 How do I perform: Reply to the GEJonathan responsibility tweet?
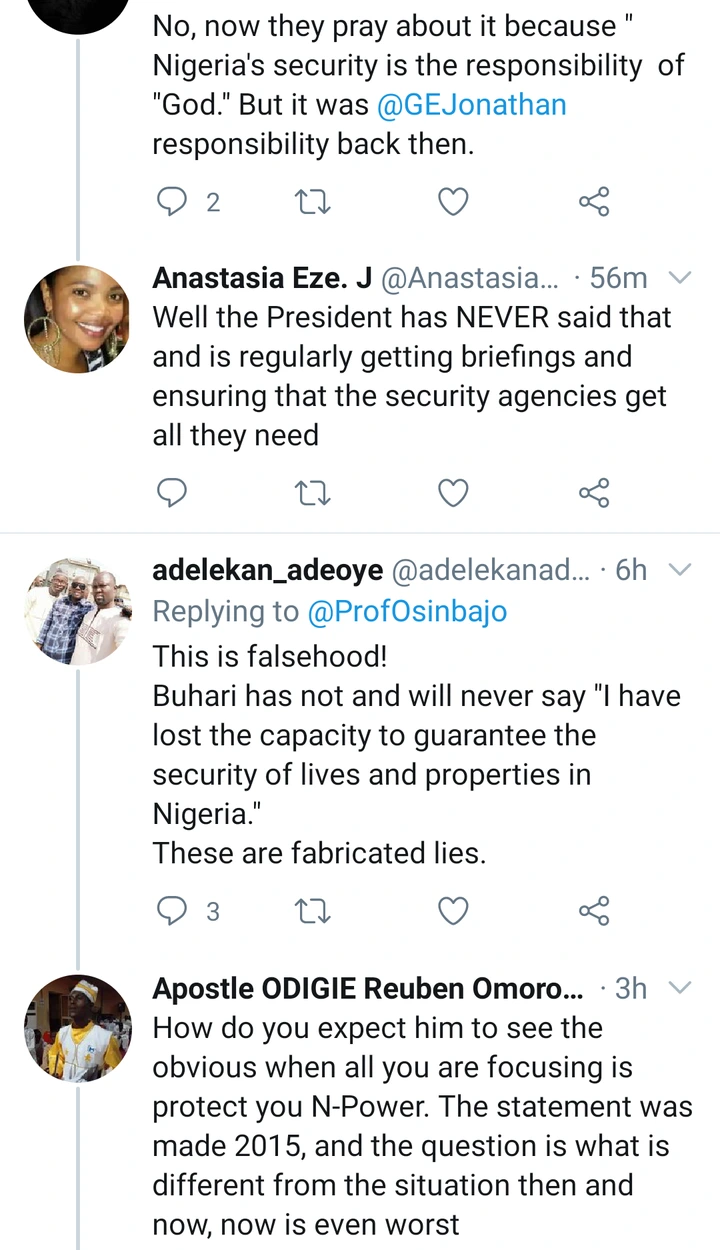tap(174, 203)
